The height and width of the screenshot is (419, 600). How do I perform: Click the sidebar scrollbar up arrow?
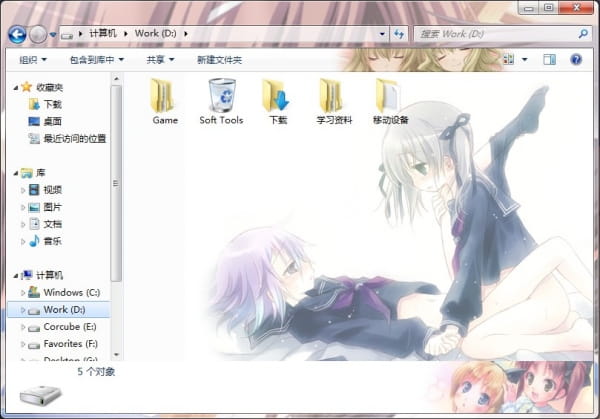116,79
